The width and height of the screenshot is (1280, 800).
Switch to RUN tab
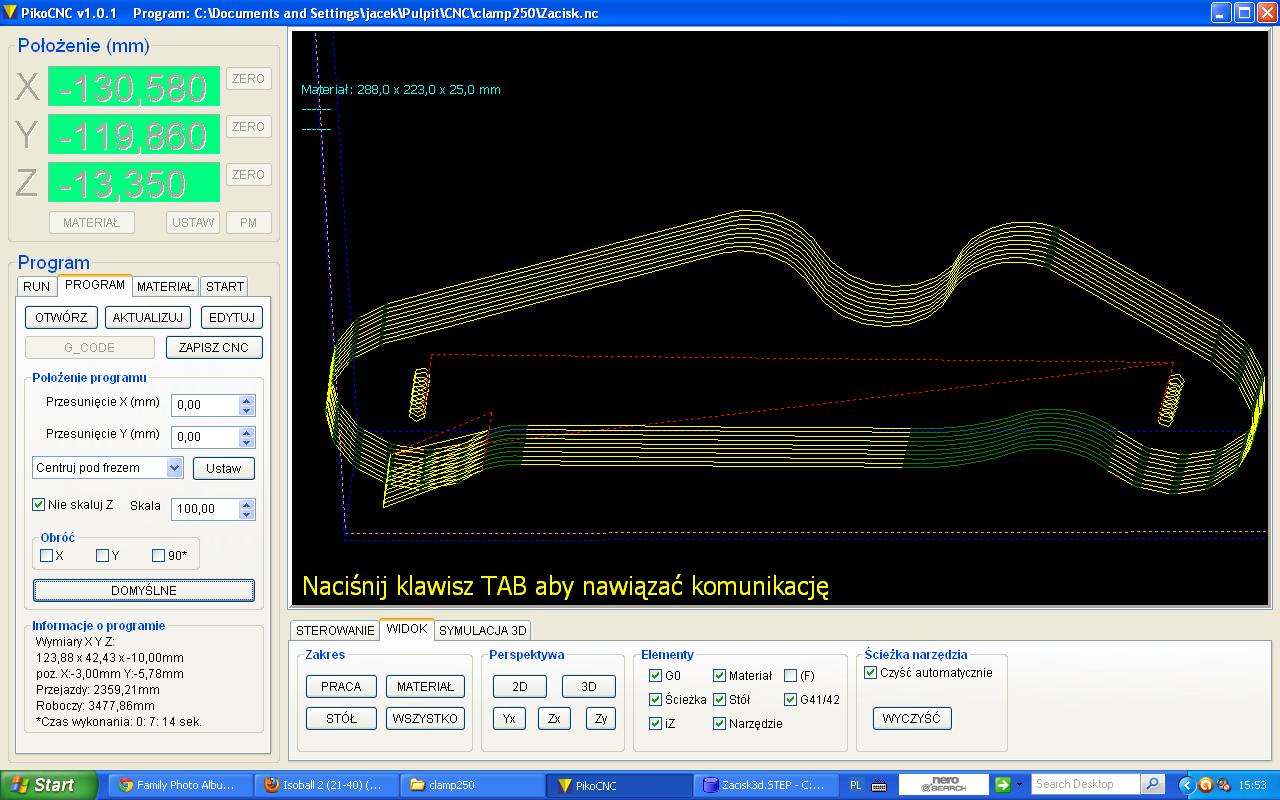(x=37, y=286)
